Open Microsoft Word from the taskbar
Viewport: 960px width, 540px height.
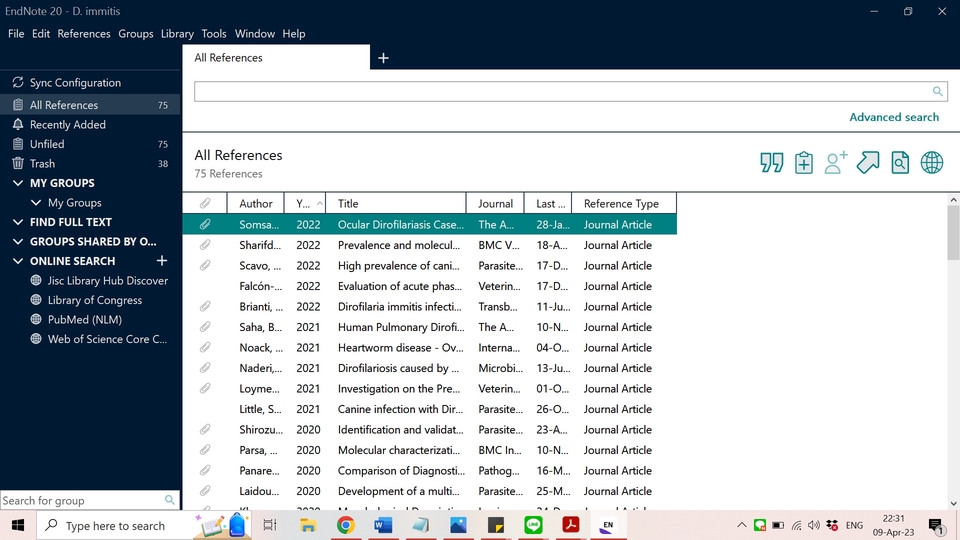coord(383,525)
